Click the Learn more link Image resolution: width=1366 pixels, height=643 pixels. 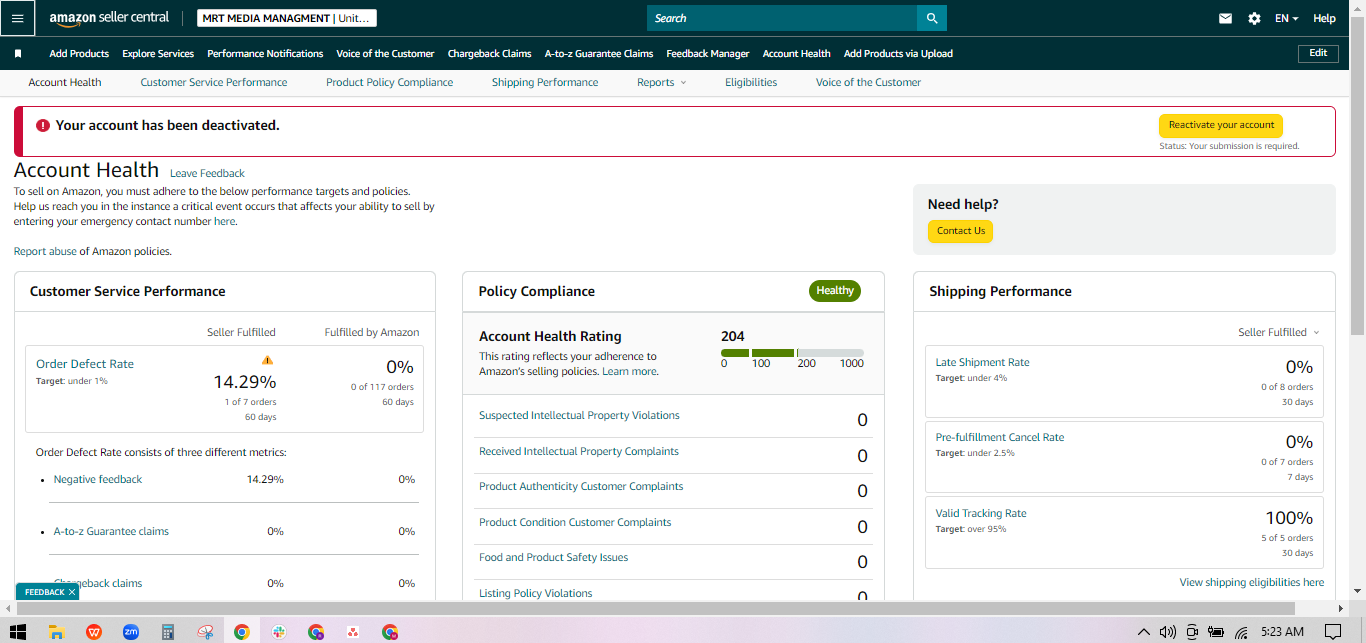[629, 371]
